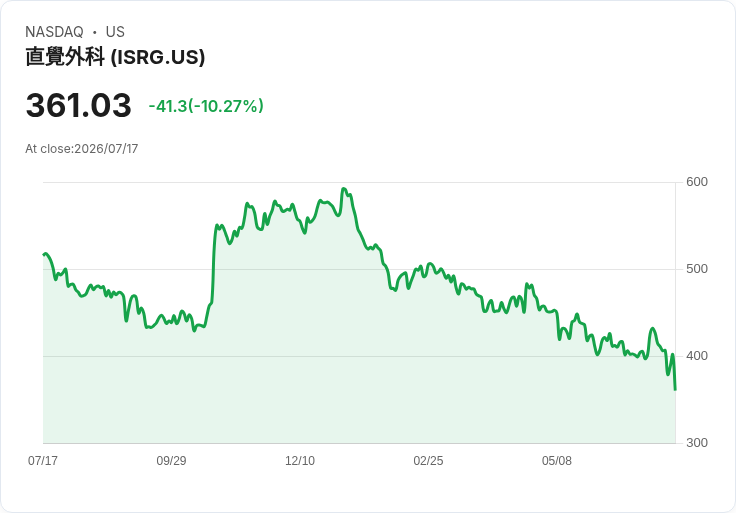Screen dimensions: 736x513
Task: Click the US market label
Action: (x=115, y=32)
